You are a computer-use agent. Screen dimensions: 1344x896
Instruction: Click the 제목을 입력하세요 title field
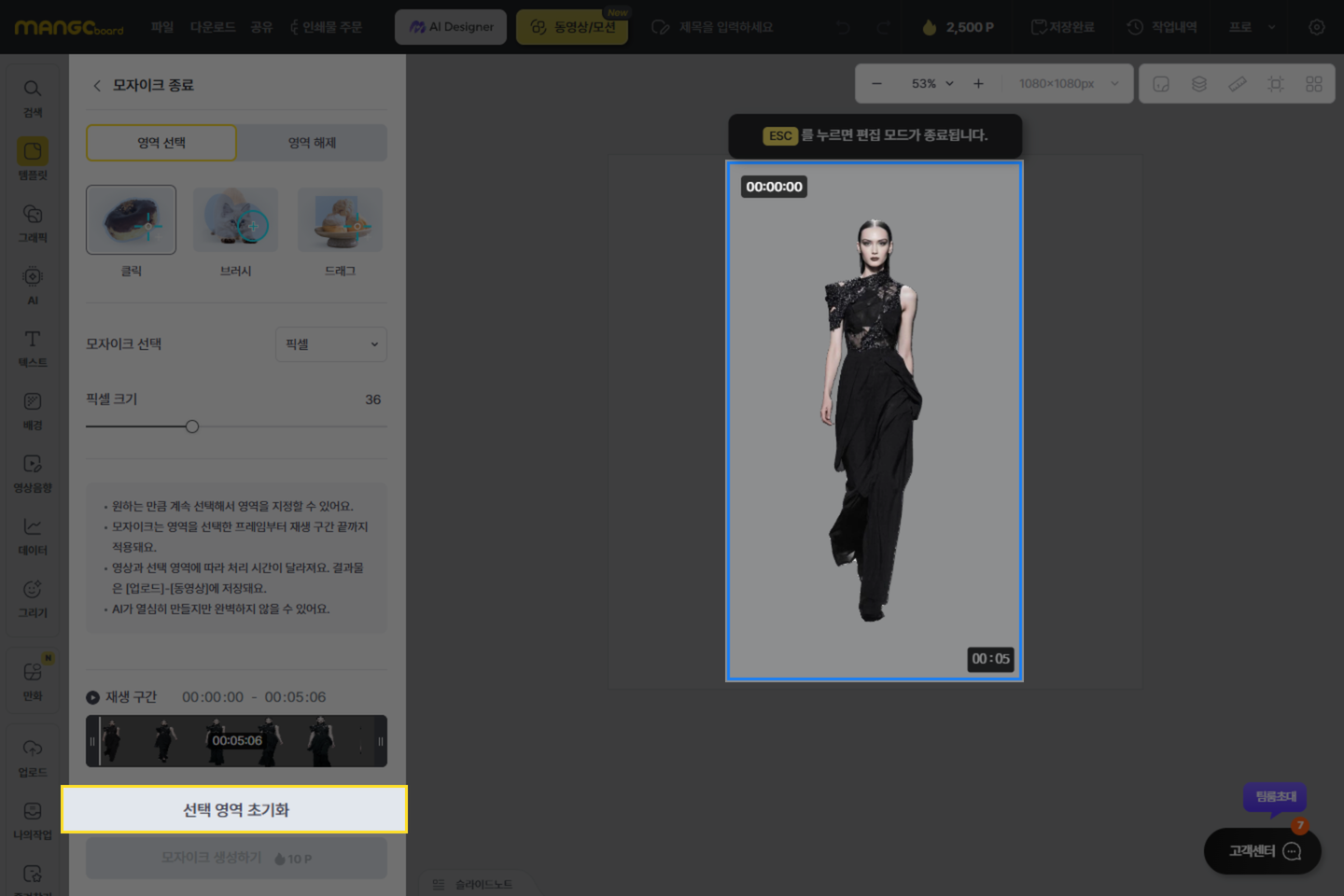725,27
